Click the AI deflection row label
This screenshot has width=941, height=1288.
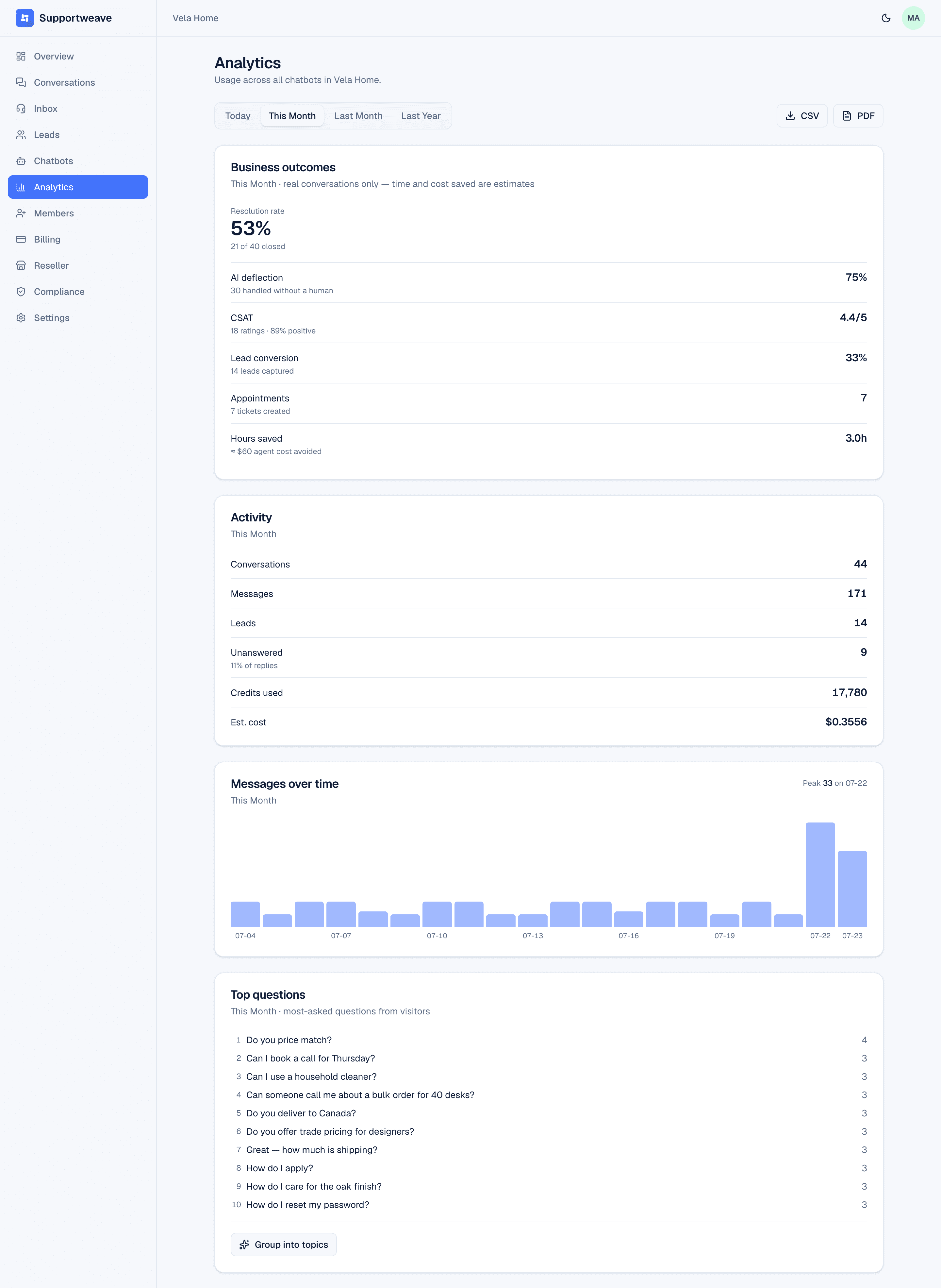(257, 278)
